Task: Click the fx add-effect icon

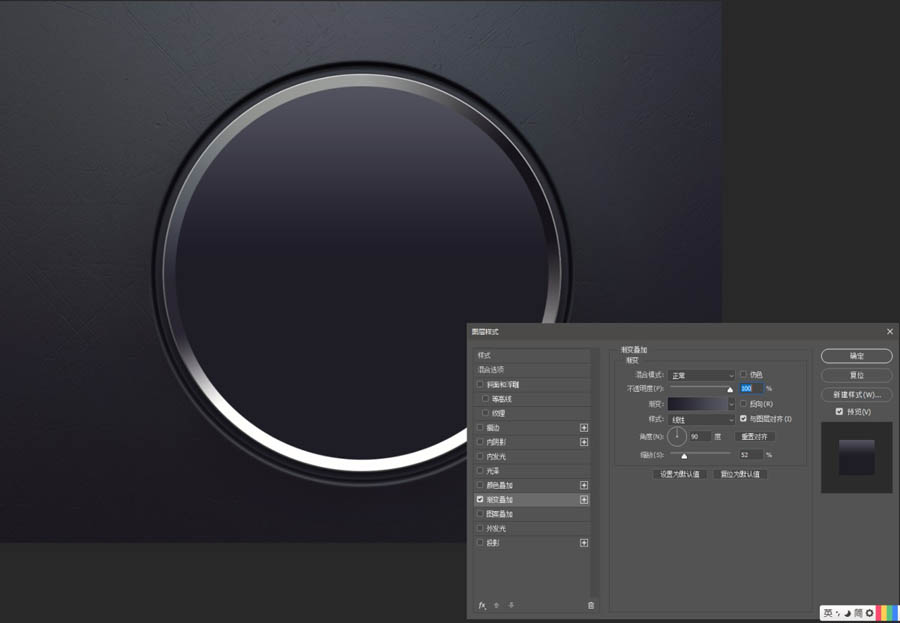Action: [x=481, y=605]
